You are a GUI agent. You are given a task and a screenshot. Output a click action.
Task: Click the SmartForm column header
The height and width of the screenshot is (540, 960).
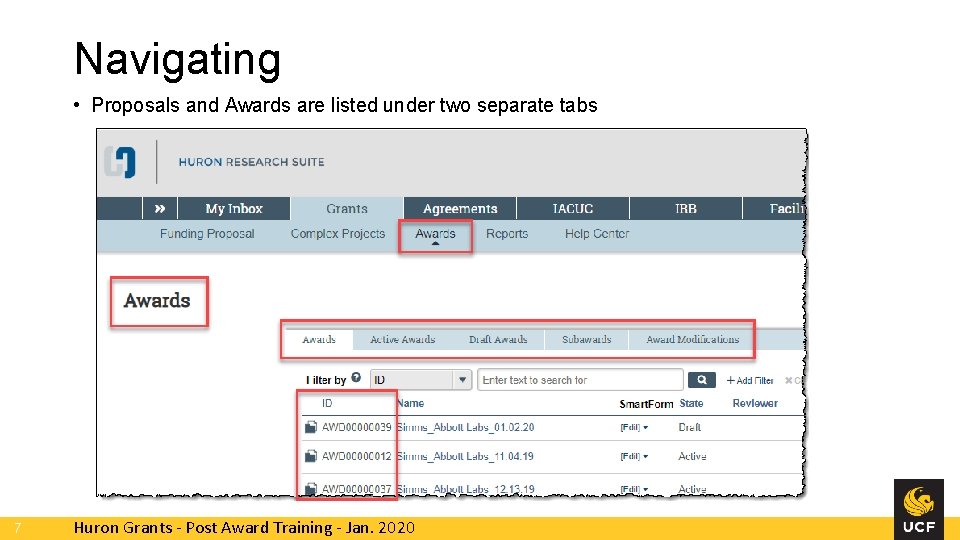646,404
